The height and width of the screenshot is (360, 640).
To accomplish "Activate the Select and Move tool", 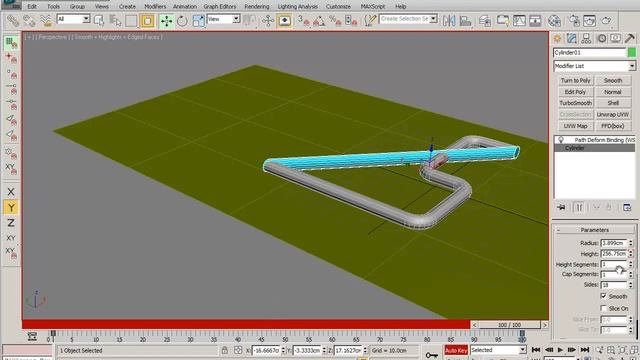I will coord(167,20).
